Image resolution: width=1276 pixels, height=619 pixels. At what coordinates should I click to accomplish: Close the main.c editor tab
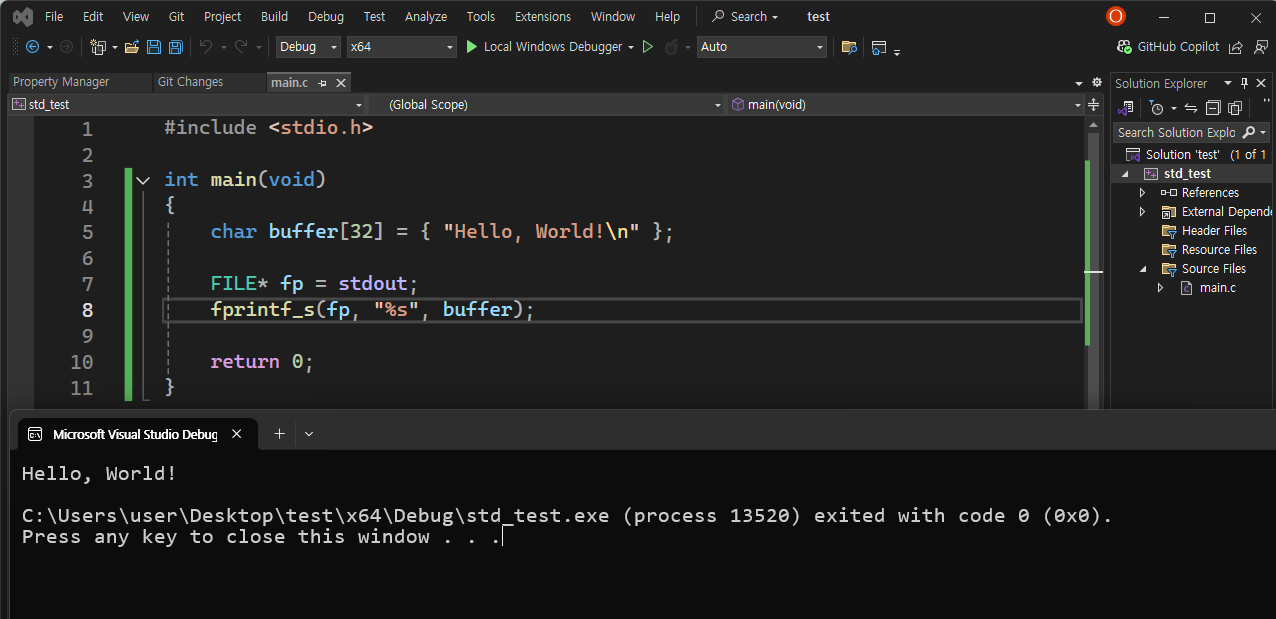[x=341, y=83]
